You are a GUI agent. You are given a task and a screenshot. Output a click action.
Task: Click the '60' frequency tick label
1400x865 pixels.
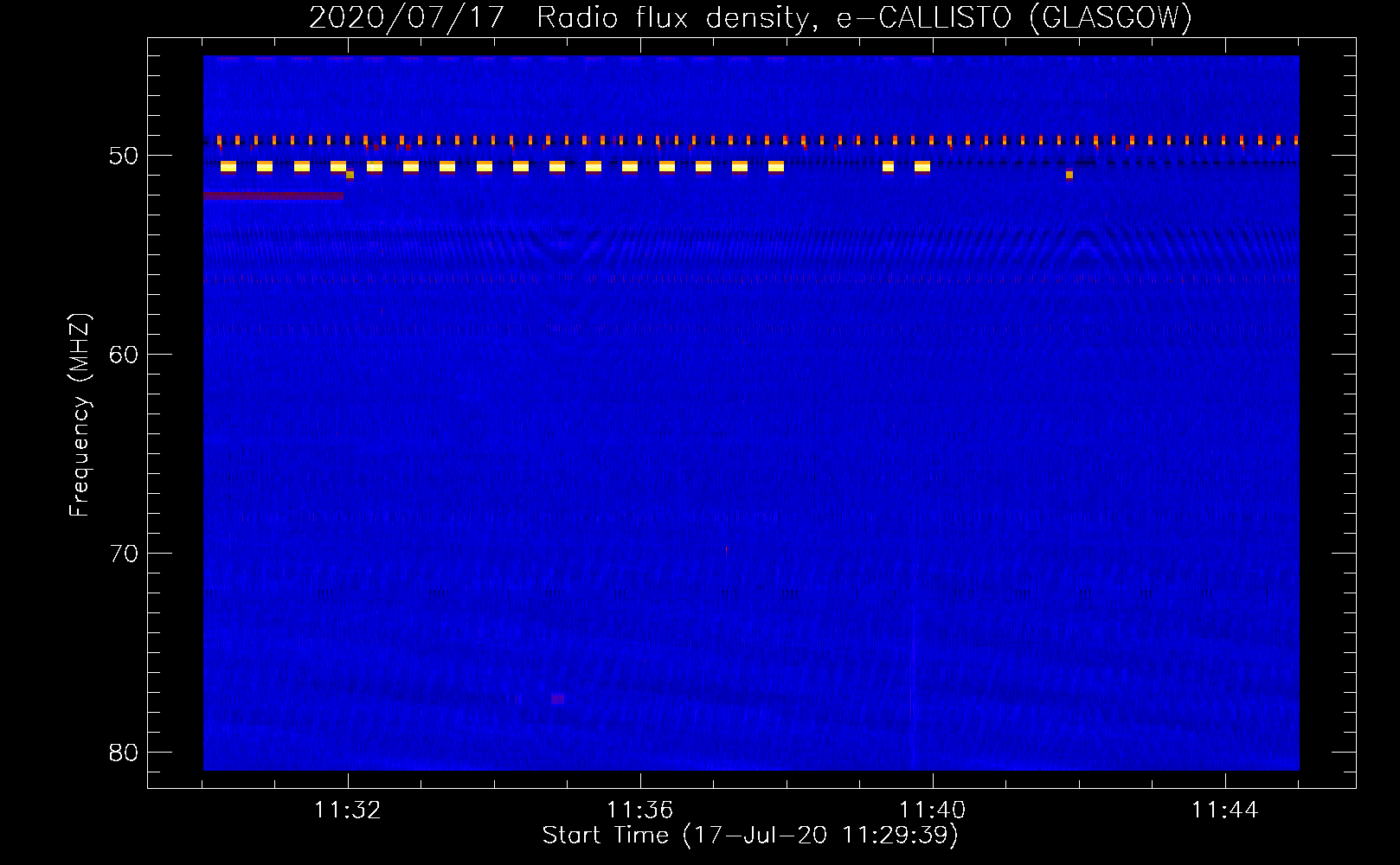124,355
